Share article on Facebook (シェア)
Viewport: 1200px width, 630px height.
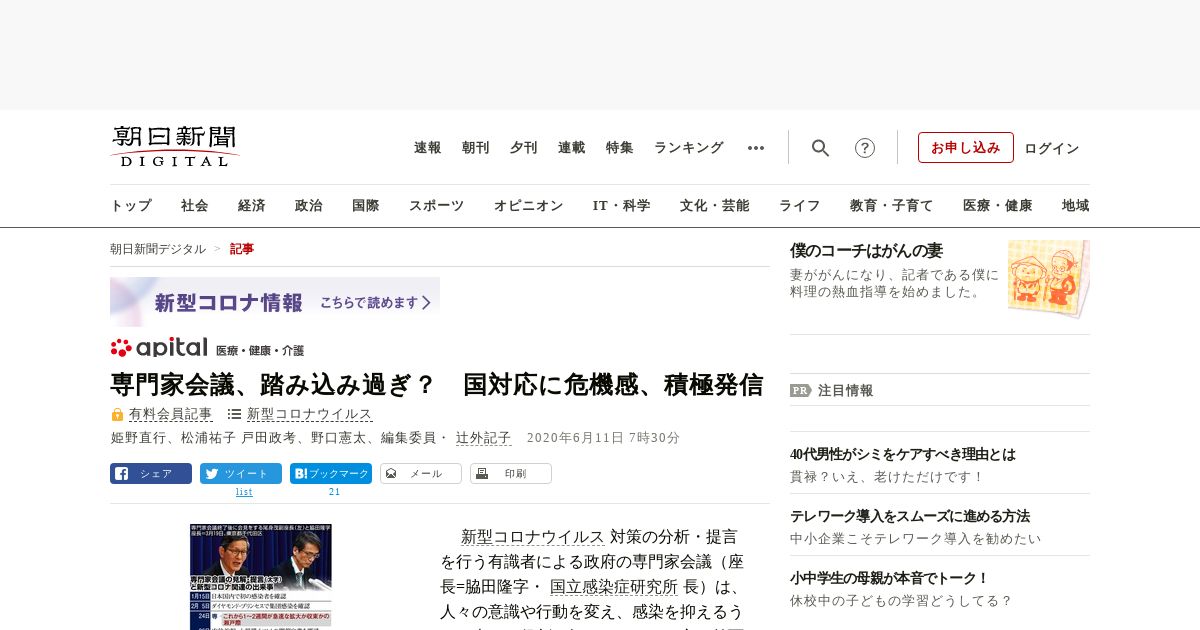[151, 474]
